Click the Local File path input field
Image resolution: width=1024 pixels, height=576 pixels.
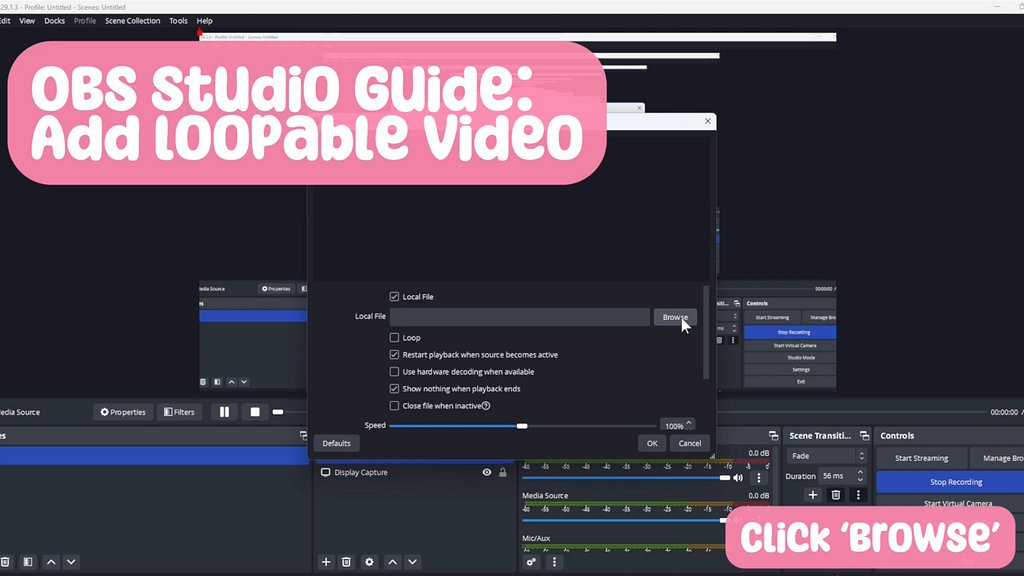pyautogui.click(x=519, y=317)
